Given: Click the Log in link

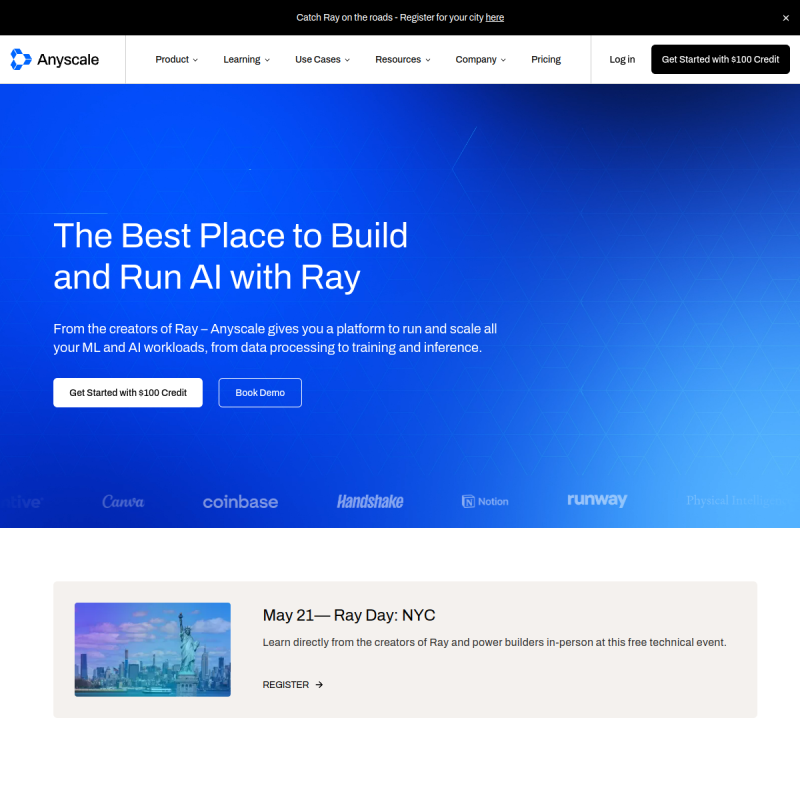Looking at the screenshot, I should point(622,60).
